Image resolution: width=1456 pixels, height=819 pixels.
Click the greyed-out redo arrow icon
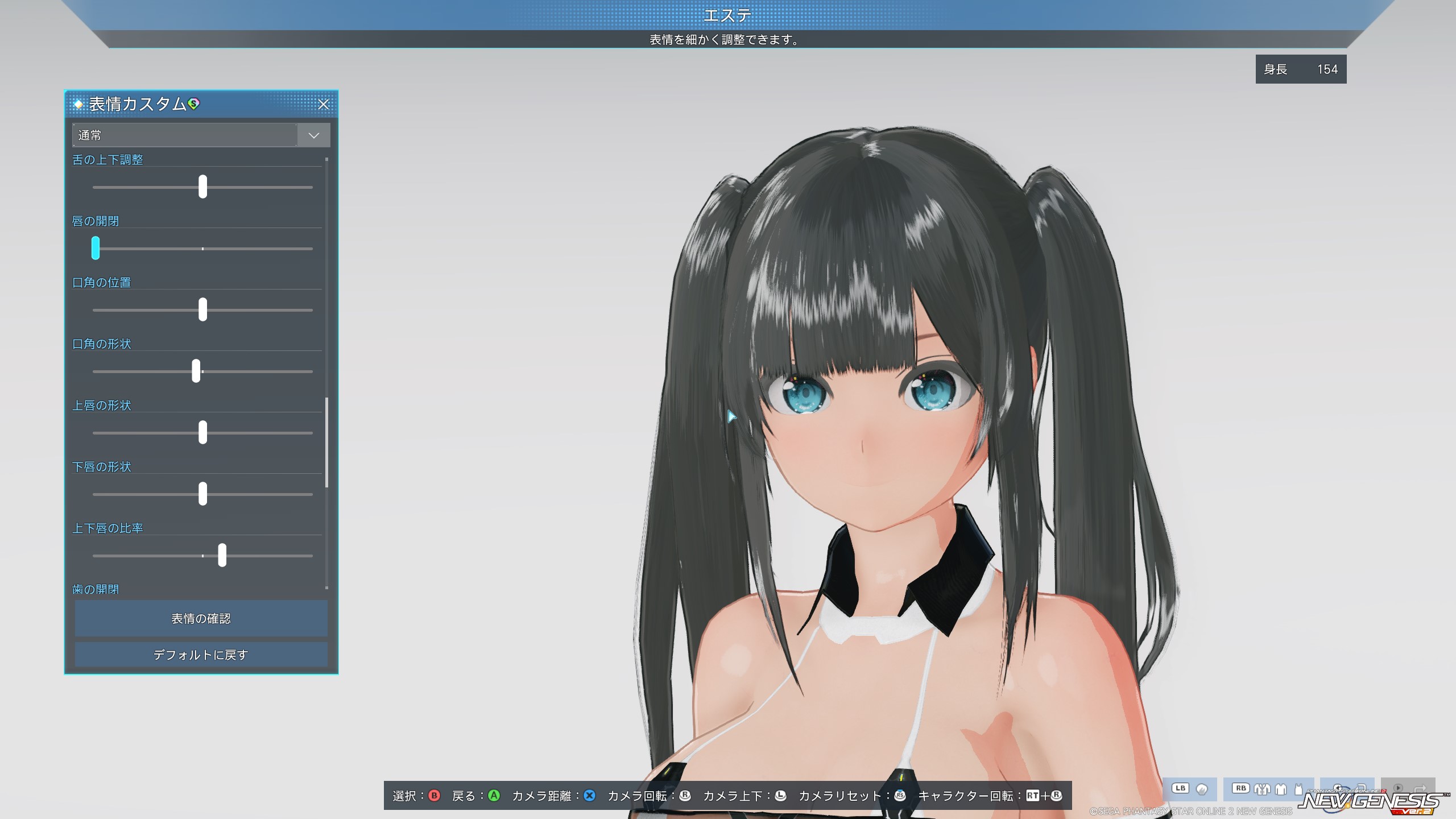1420,788
